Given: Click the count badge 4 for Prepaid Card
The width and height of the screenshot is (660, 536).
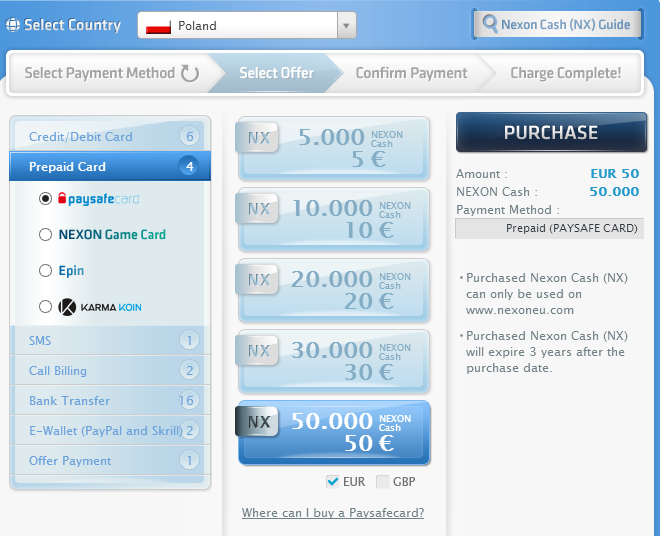Looking at the screenshot, I should (189, 166).
